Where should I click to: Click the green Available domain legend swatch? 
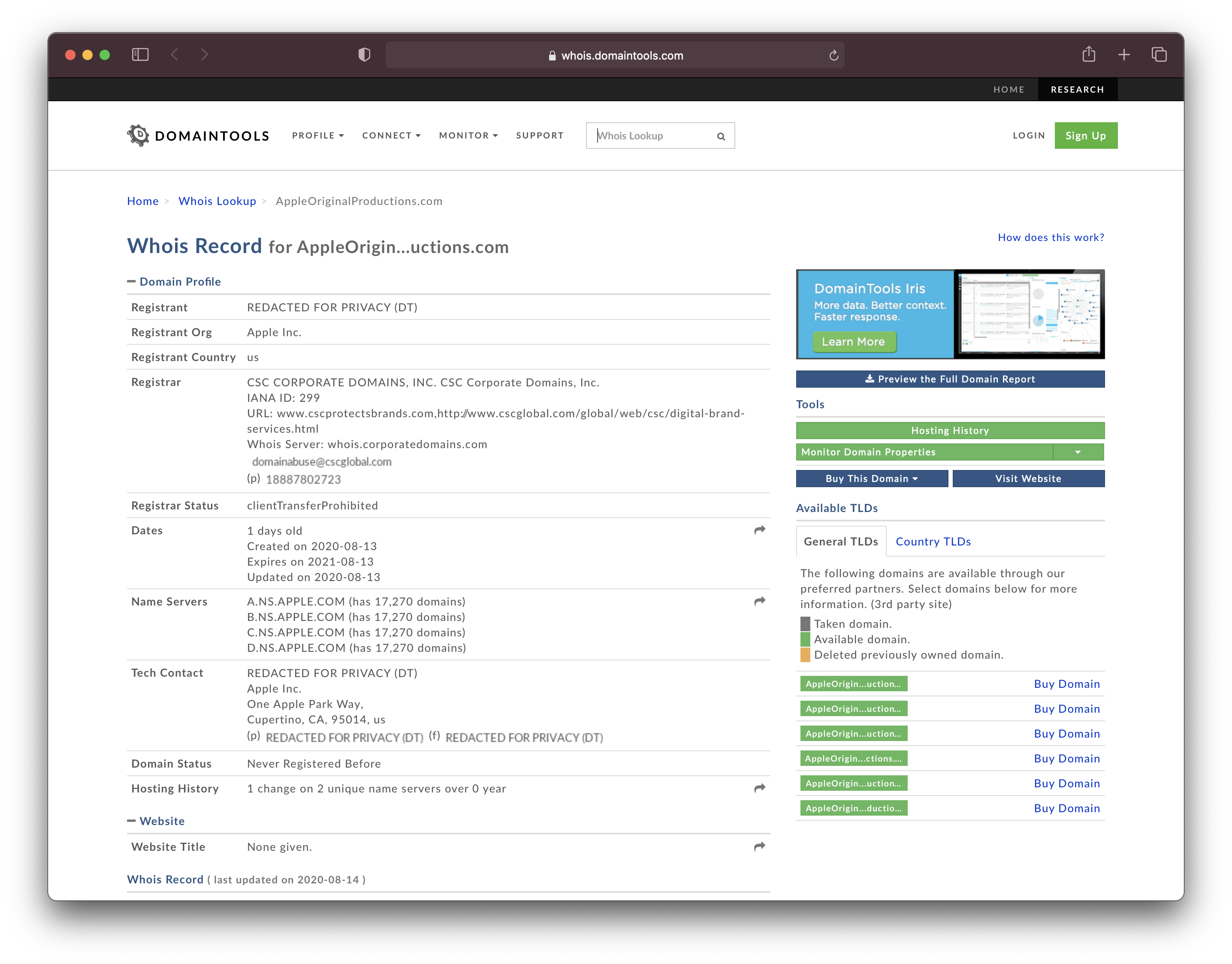pyautogui.click(x=805, y=639)
